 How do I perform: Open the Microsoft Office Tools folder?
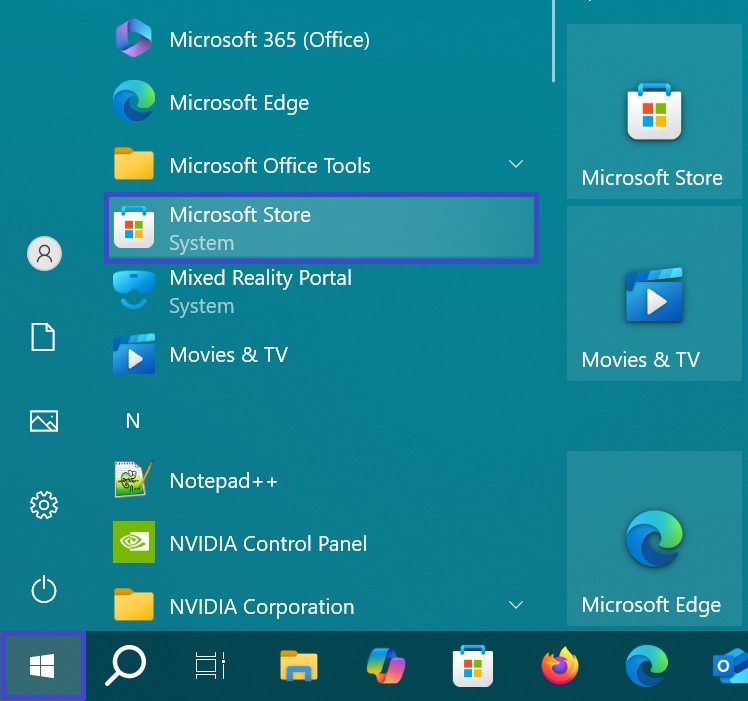click(322, 166)
